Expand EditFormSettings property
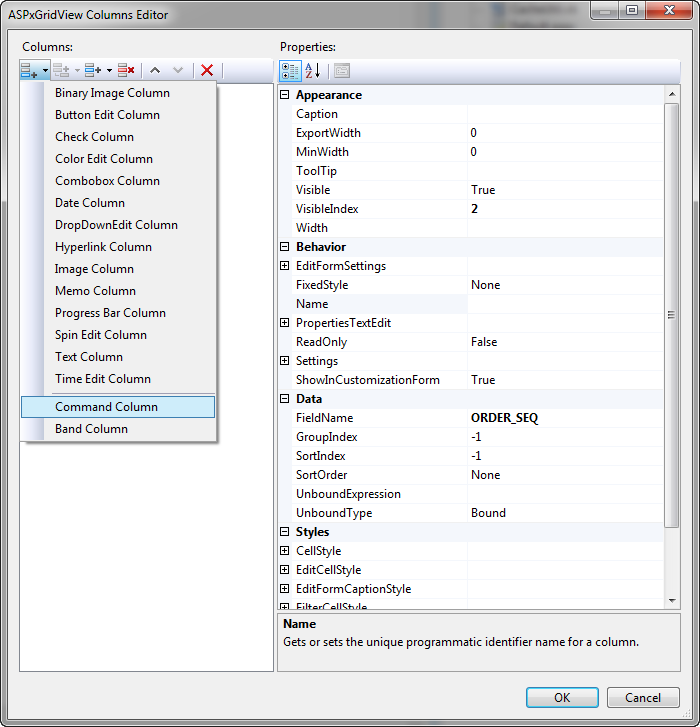Screen dimensions: 700x727 click(285, 266)
